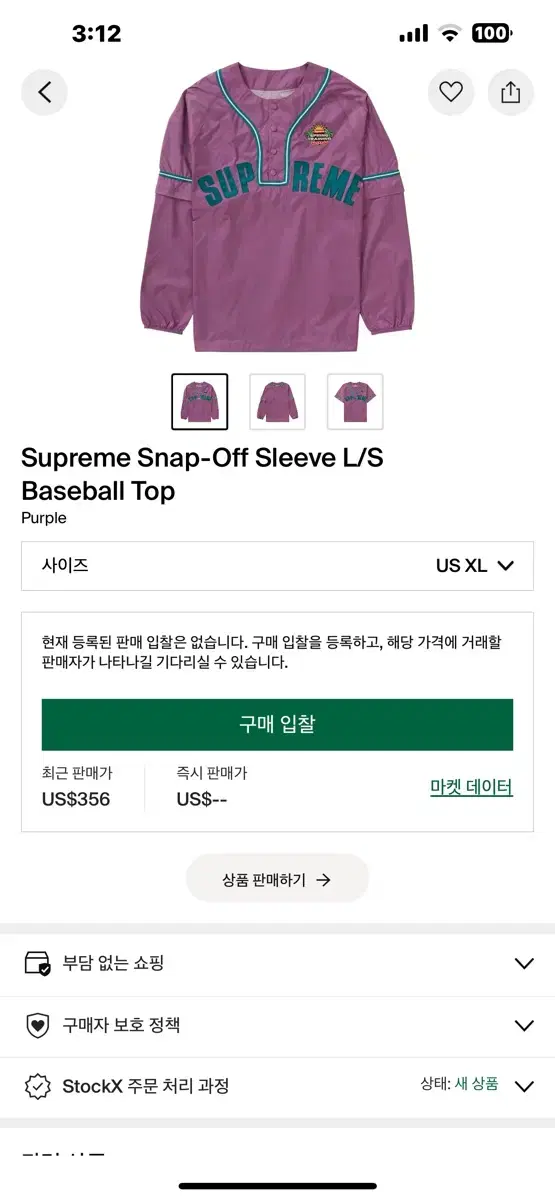The image size is (555, 1200).
Task: Tap the shopping wallet icon
Action: click(37, 964)
